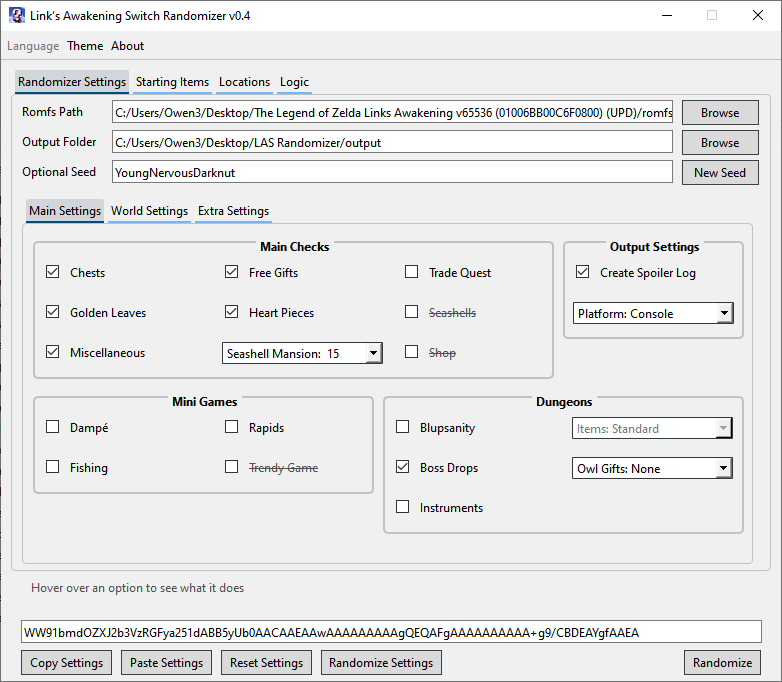Enable the Shop checkbox

[411, 352]
